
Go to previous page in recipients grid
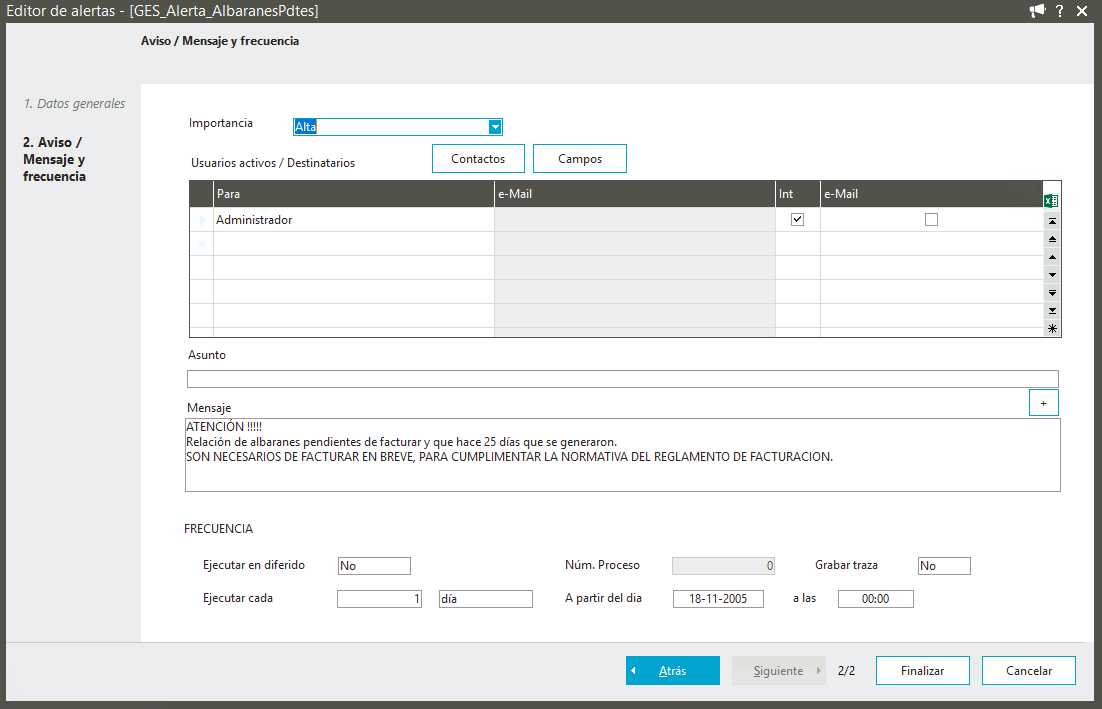pos(1052,239)
